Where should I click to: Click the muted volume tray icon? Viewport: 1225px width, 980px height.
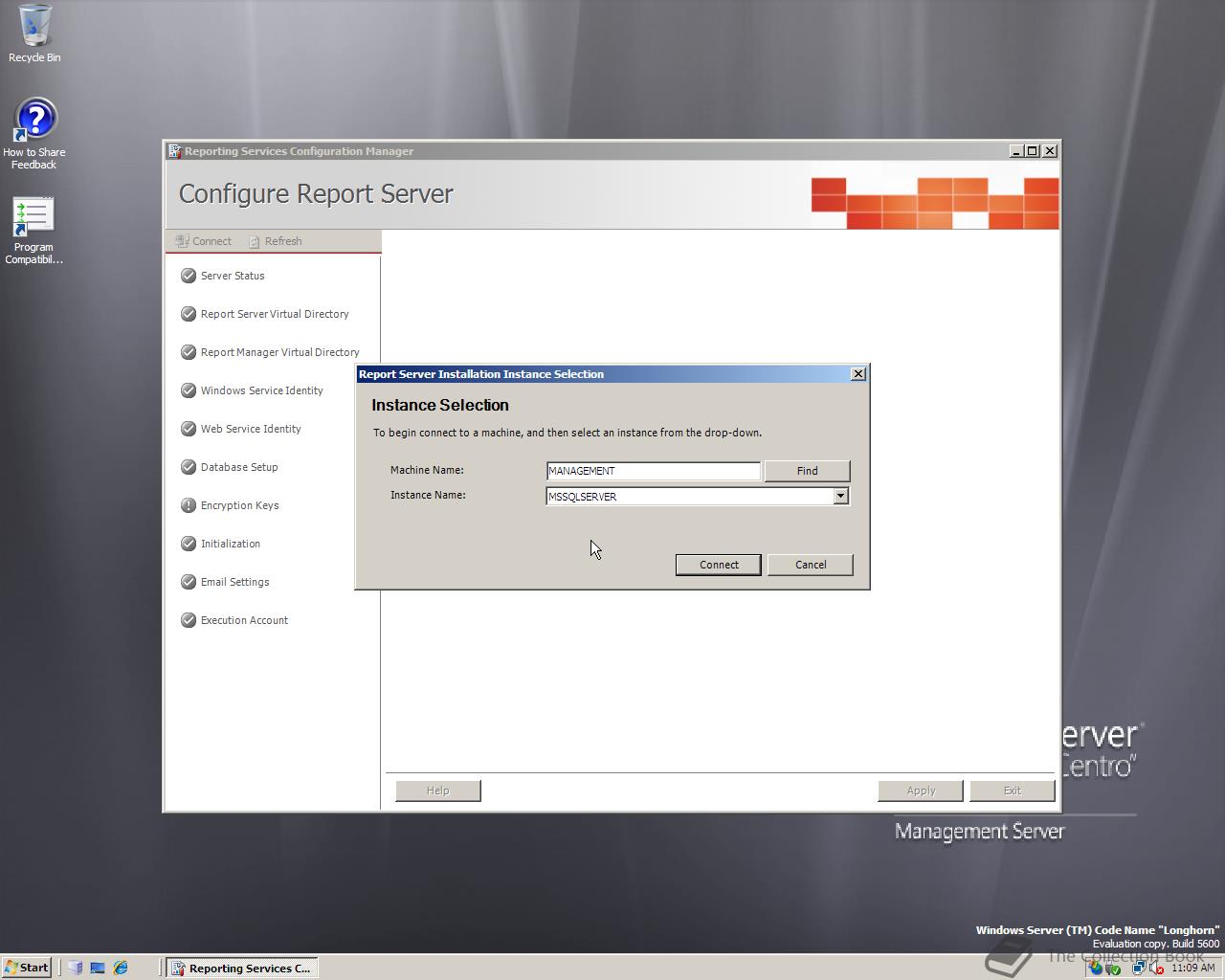click(1156, 968)
